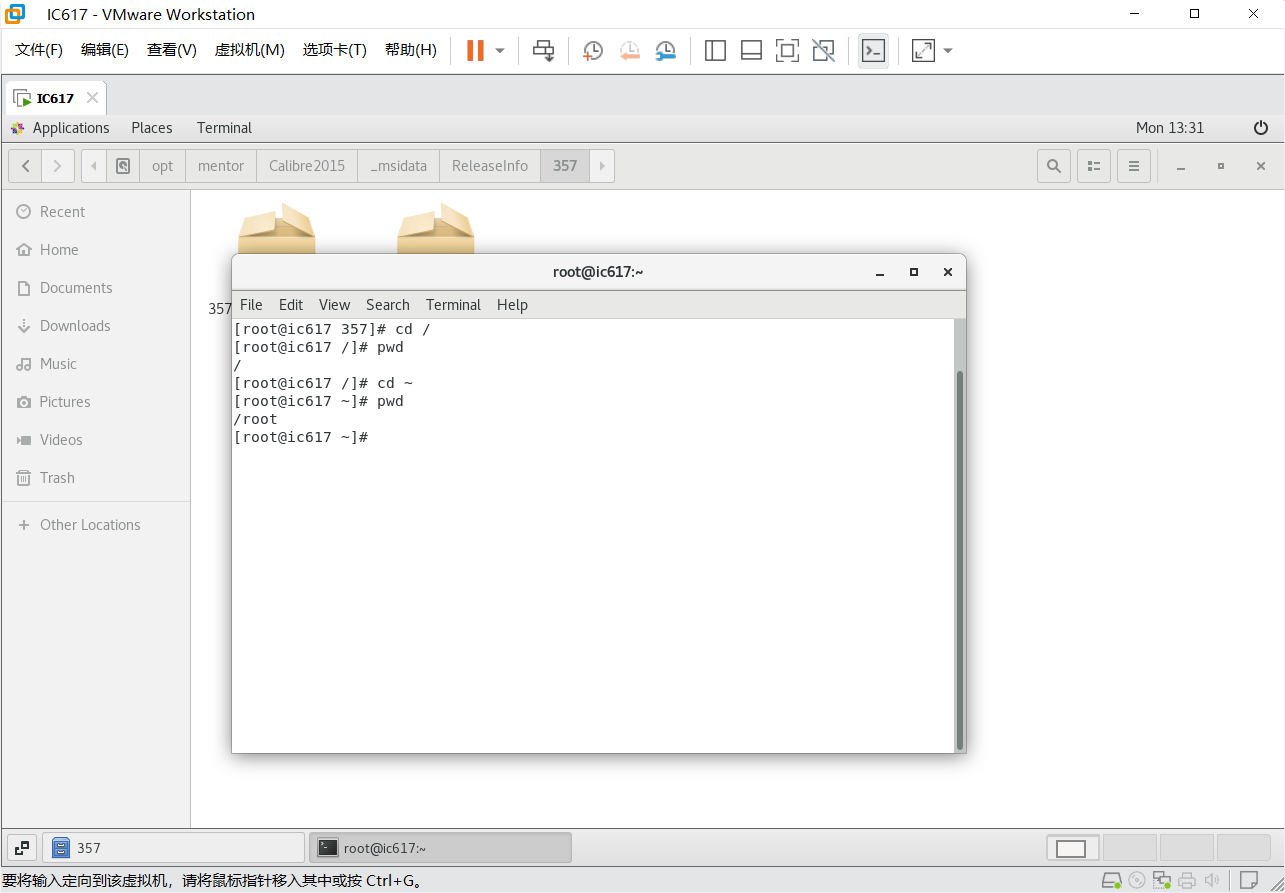This screenshot has height=893, width=1285.
Task: Open the stretch display options dropdown arrow
Action: pyautogui.click(x=948, y=50)
